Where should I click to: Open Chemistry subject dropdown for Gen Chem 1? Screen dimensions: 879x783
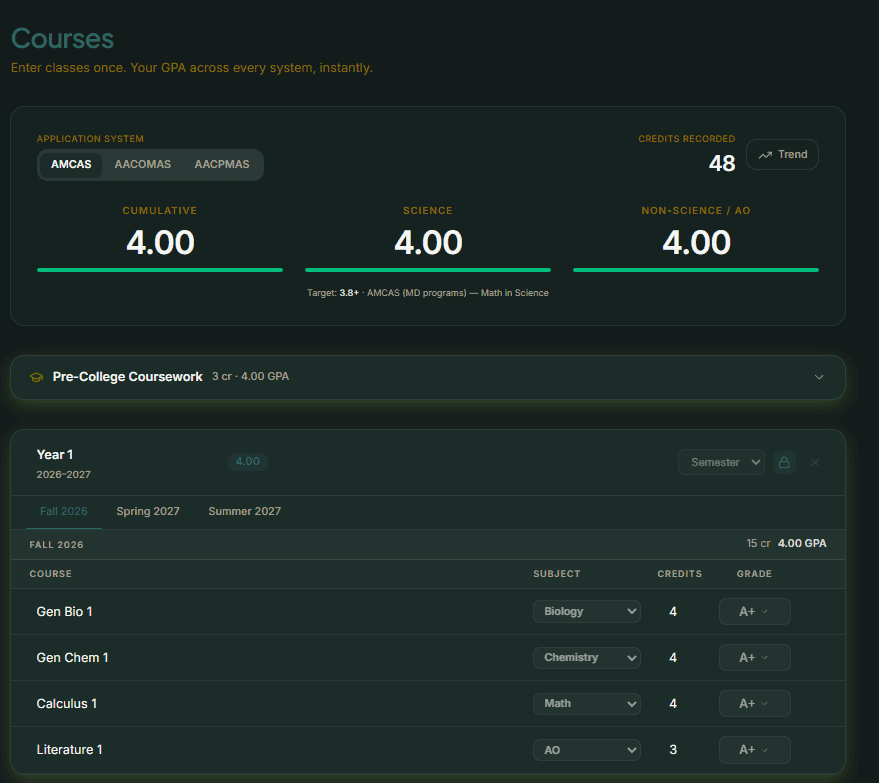coord(587,657)
